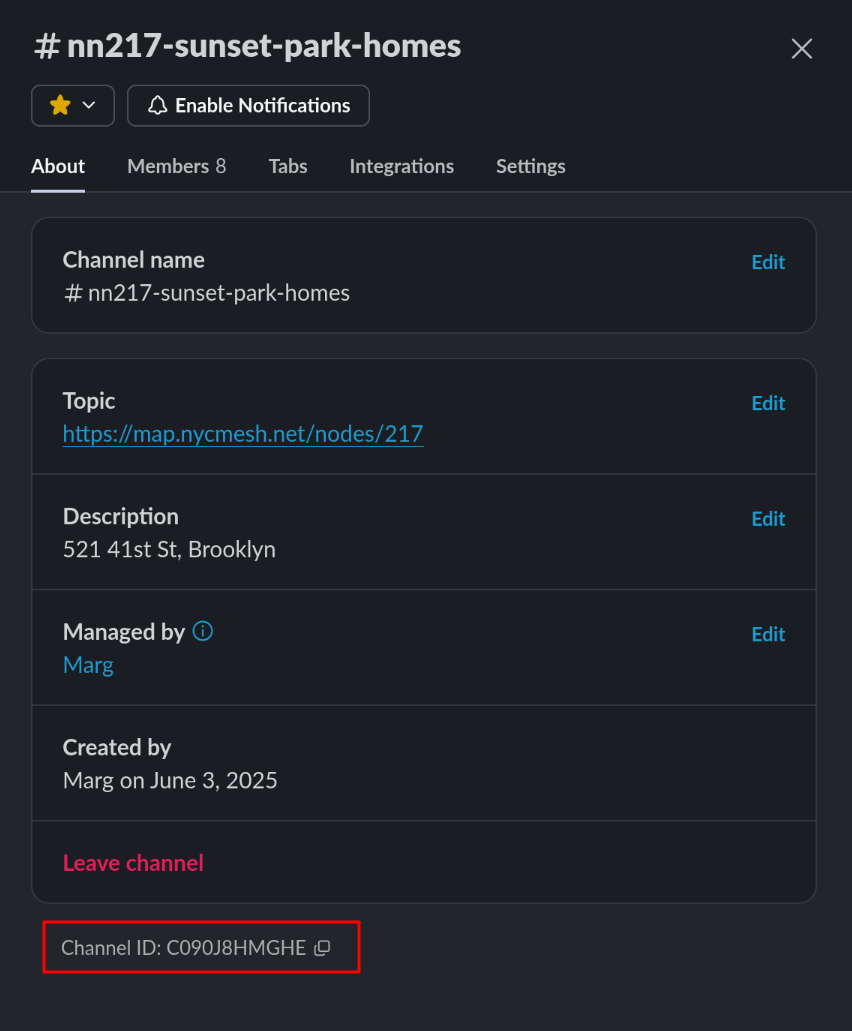Open Marg's profile under Managed by
This screenshot has height=1031, width=852.
pyautogui.click(x=88, y=665)
